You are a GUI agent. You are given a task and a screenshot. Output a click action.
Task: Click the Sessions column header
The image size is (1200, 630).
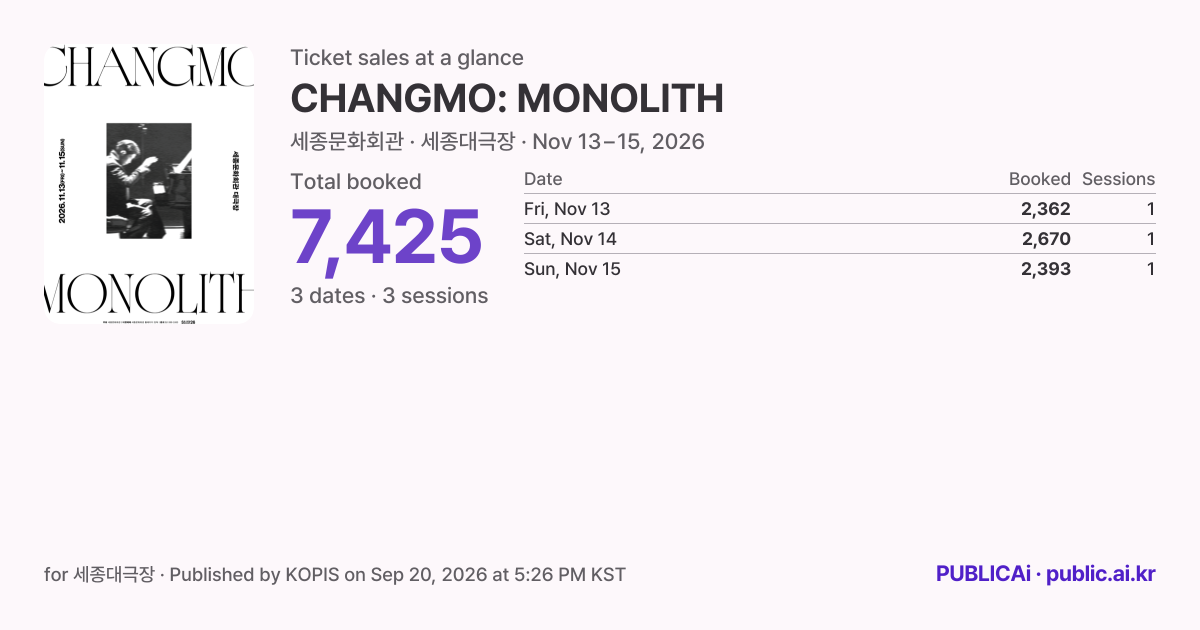(1118, 179)
